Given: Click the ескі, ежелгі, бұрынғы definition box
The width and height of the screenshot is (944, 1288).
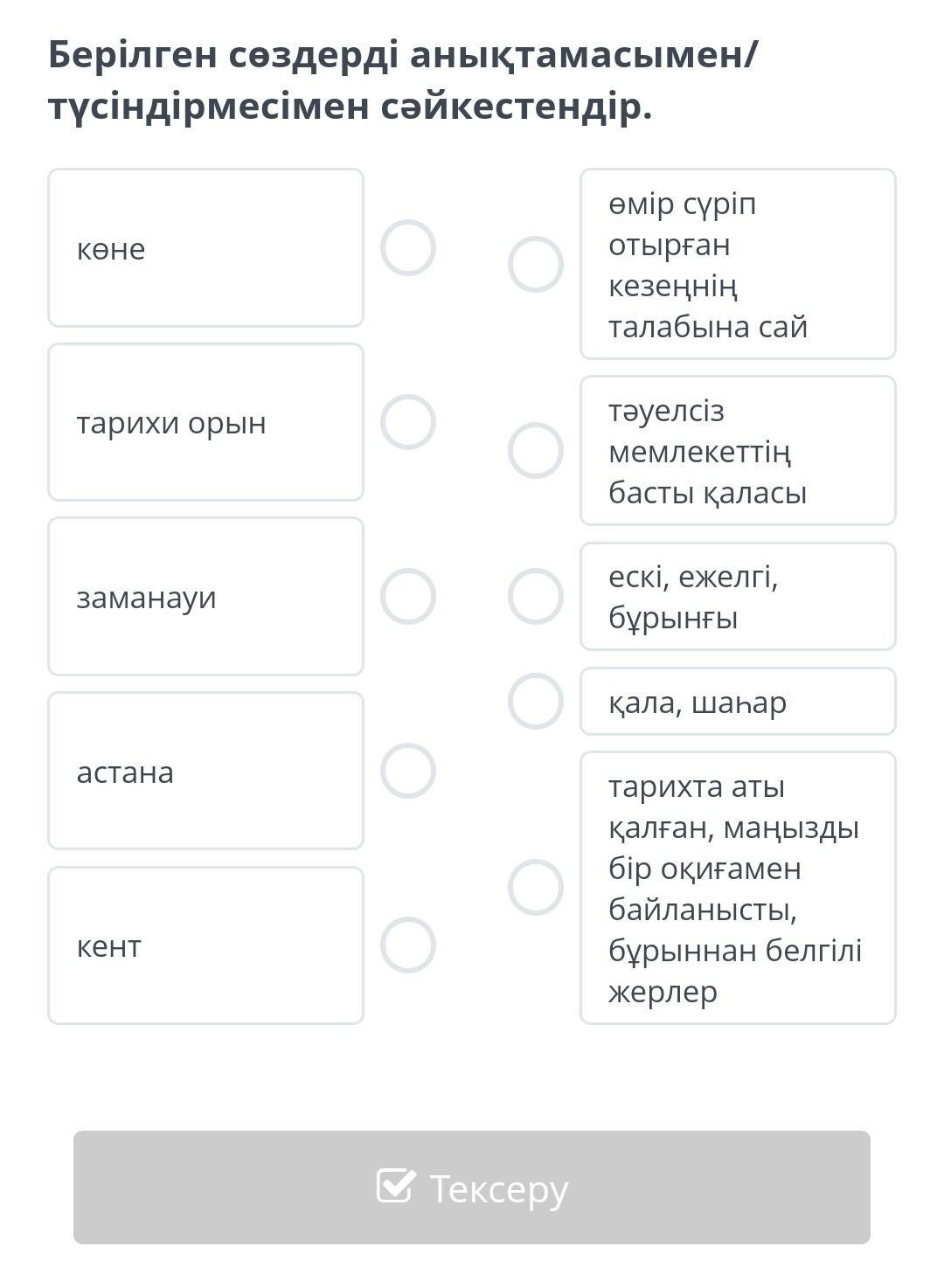Looking at the screenshot, I should pyautogui.click(x=738, y=597).
